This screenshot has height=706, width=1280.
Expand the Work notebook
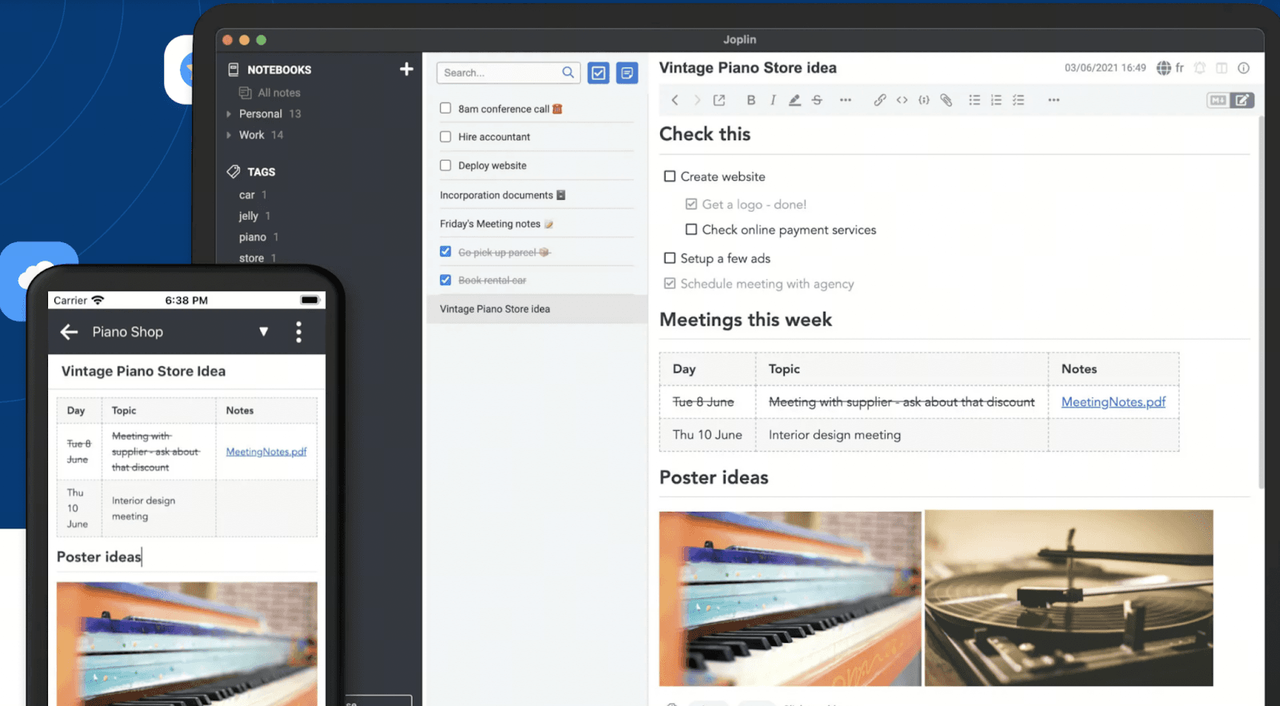tap(229, 135)
